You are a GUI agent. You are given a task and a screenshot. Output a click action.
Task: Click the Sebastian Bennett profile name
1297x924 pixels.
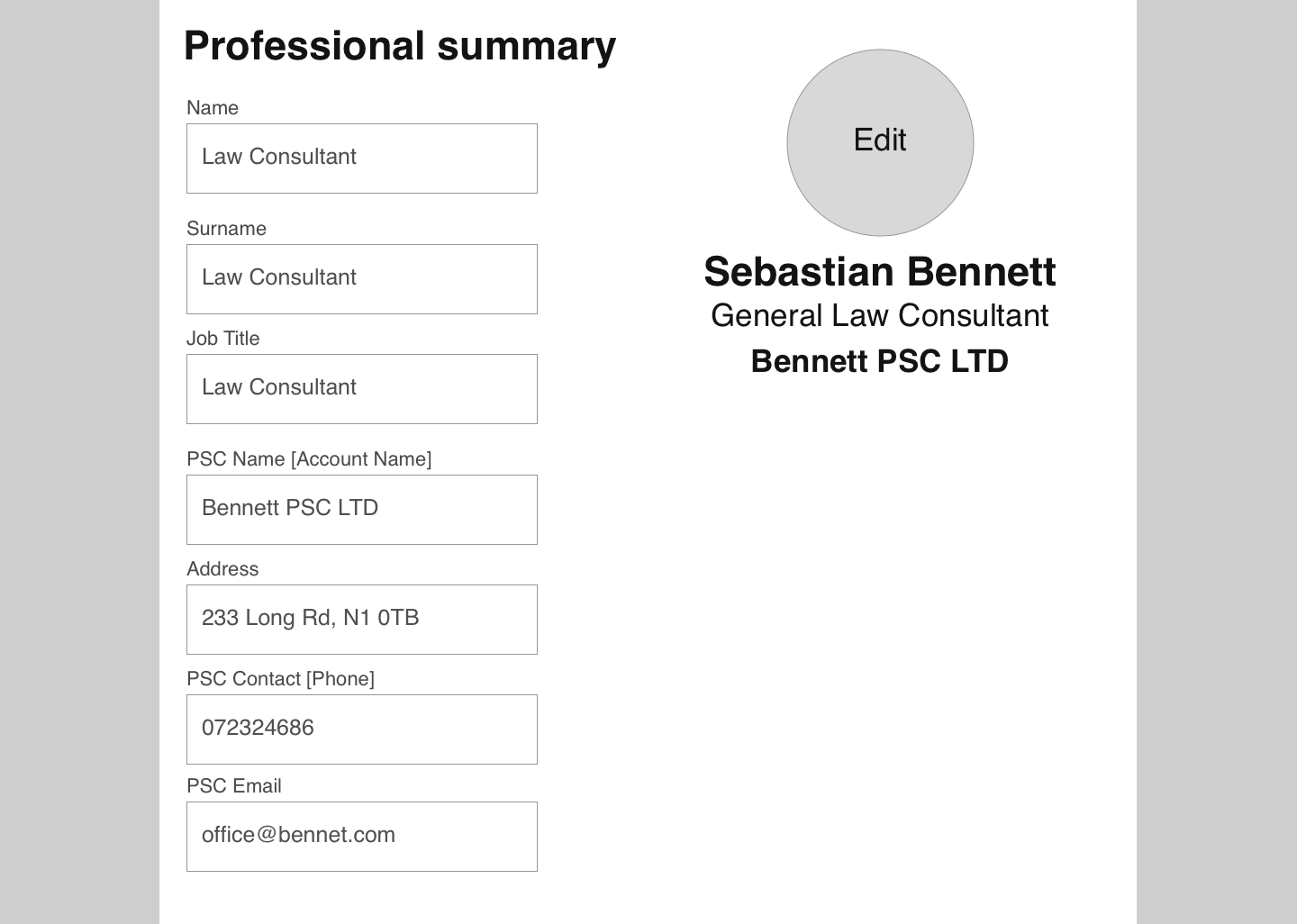[880, 272]
